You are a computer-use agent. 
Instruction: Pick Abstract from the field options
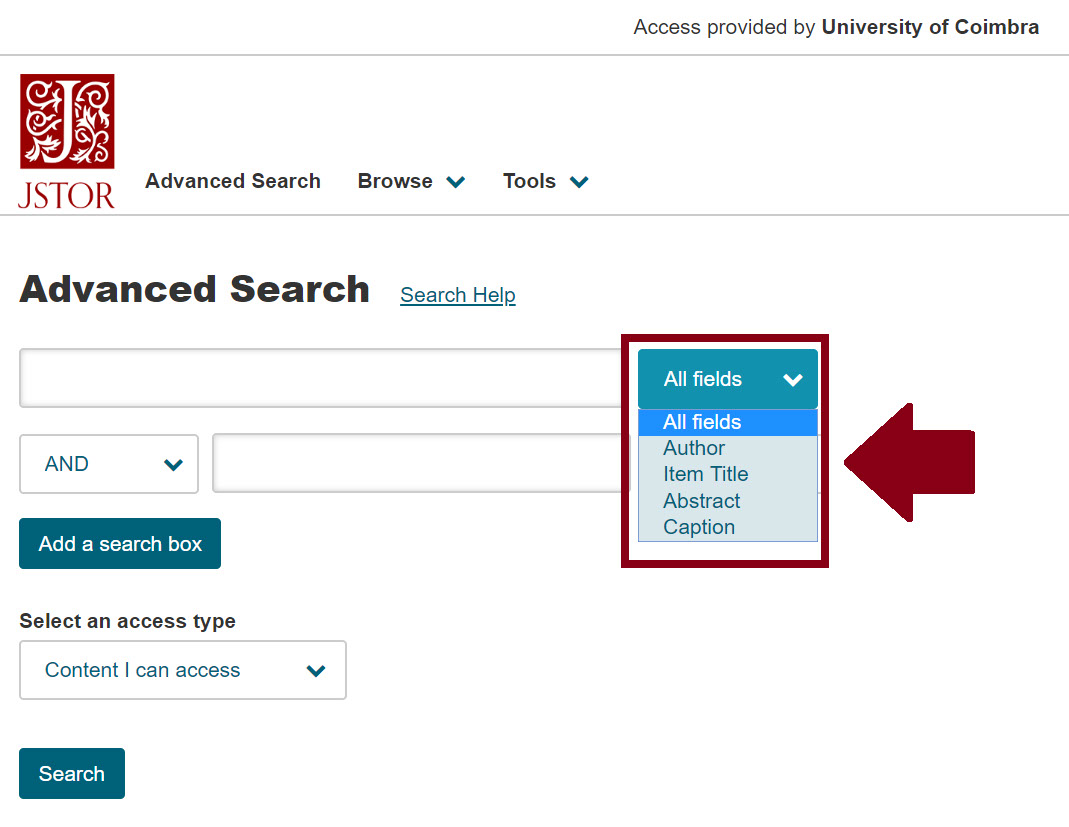701,501
